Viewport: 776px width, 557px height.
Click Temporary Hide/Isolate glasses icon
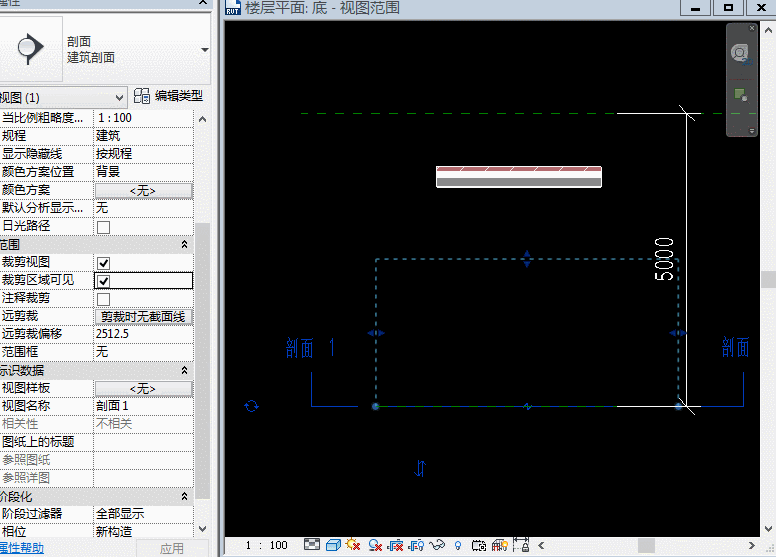point(437,545)
